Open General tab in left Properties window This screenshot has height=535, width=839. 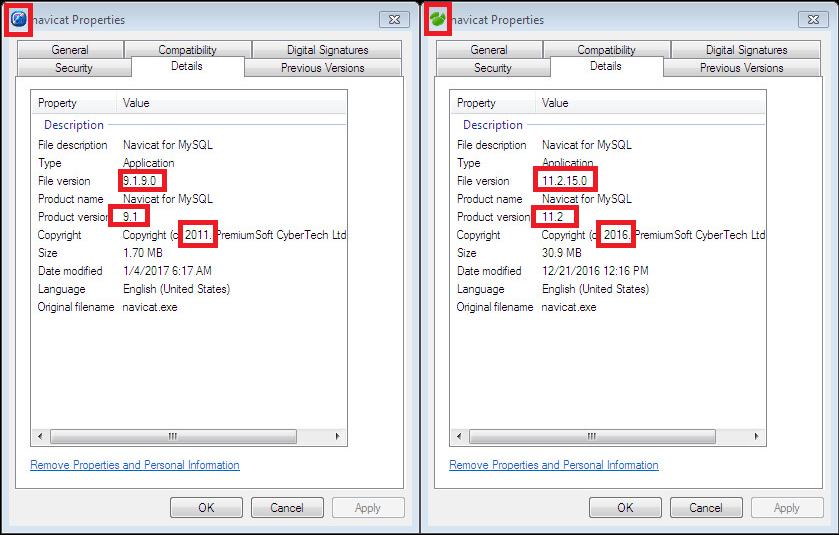click(70, 50)
